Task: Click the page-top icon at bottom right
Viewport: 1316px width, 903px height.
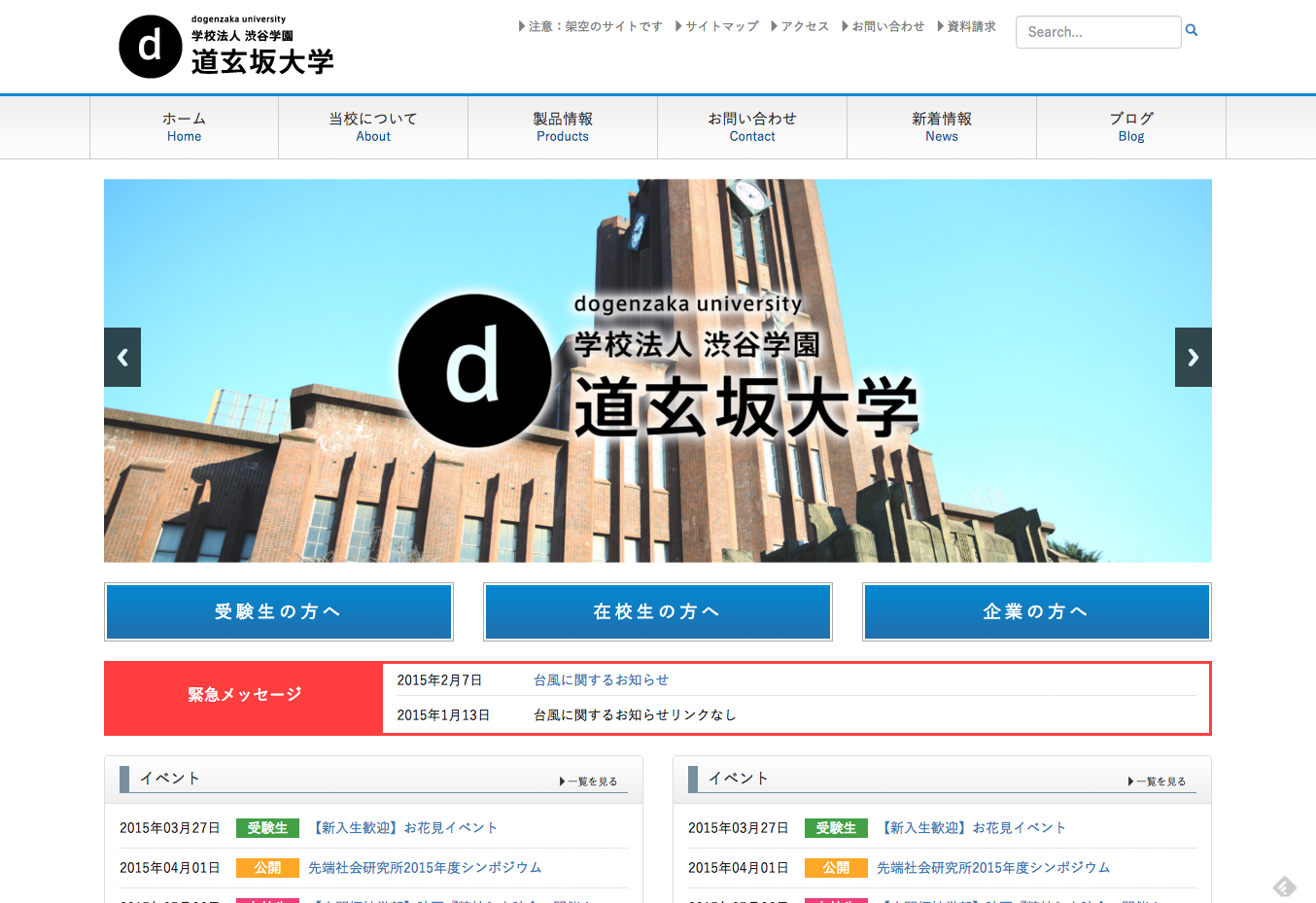Action: click(x=1285, y=886)
